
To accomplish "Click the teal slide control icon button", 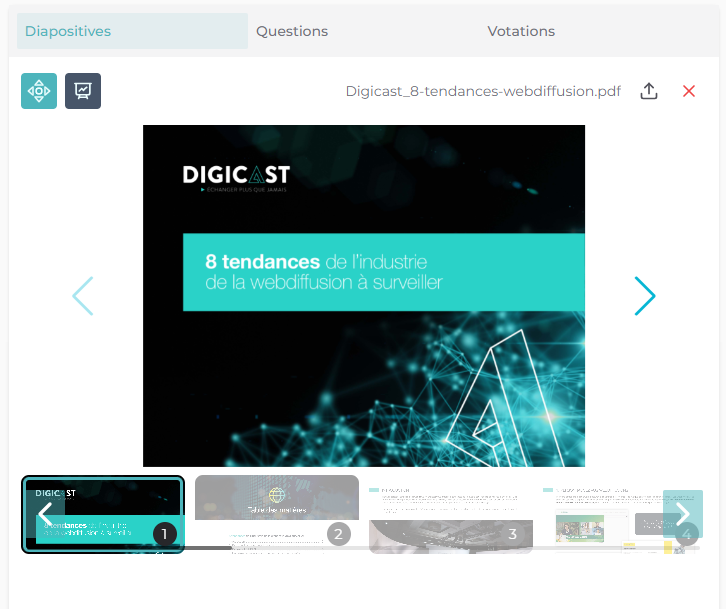I will coord(39,91).
